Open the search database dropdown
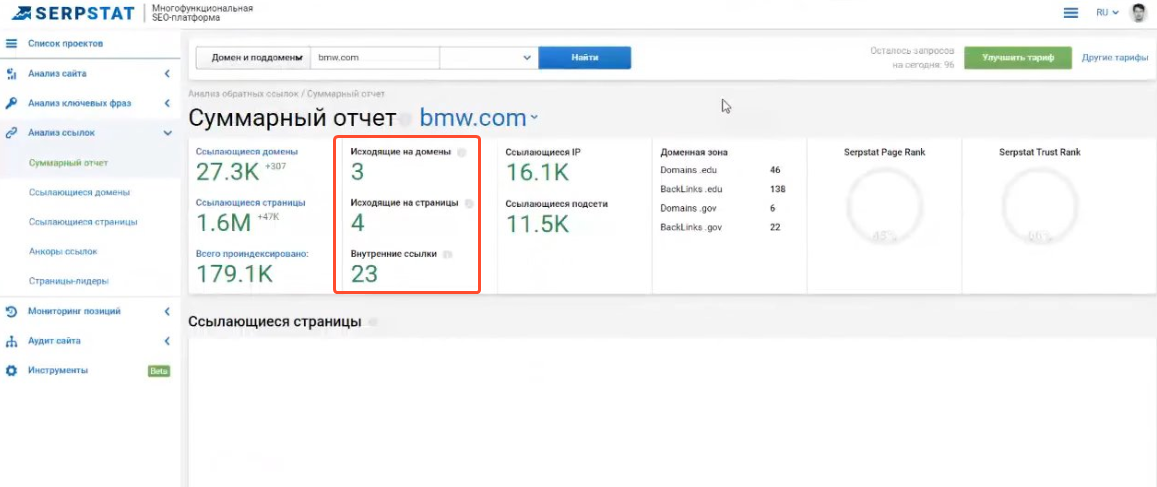 [489, 58]
